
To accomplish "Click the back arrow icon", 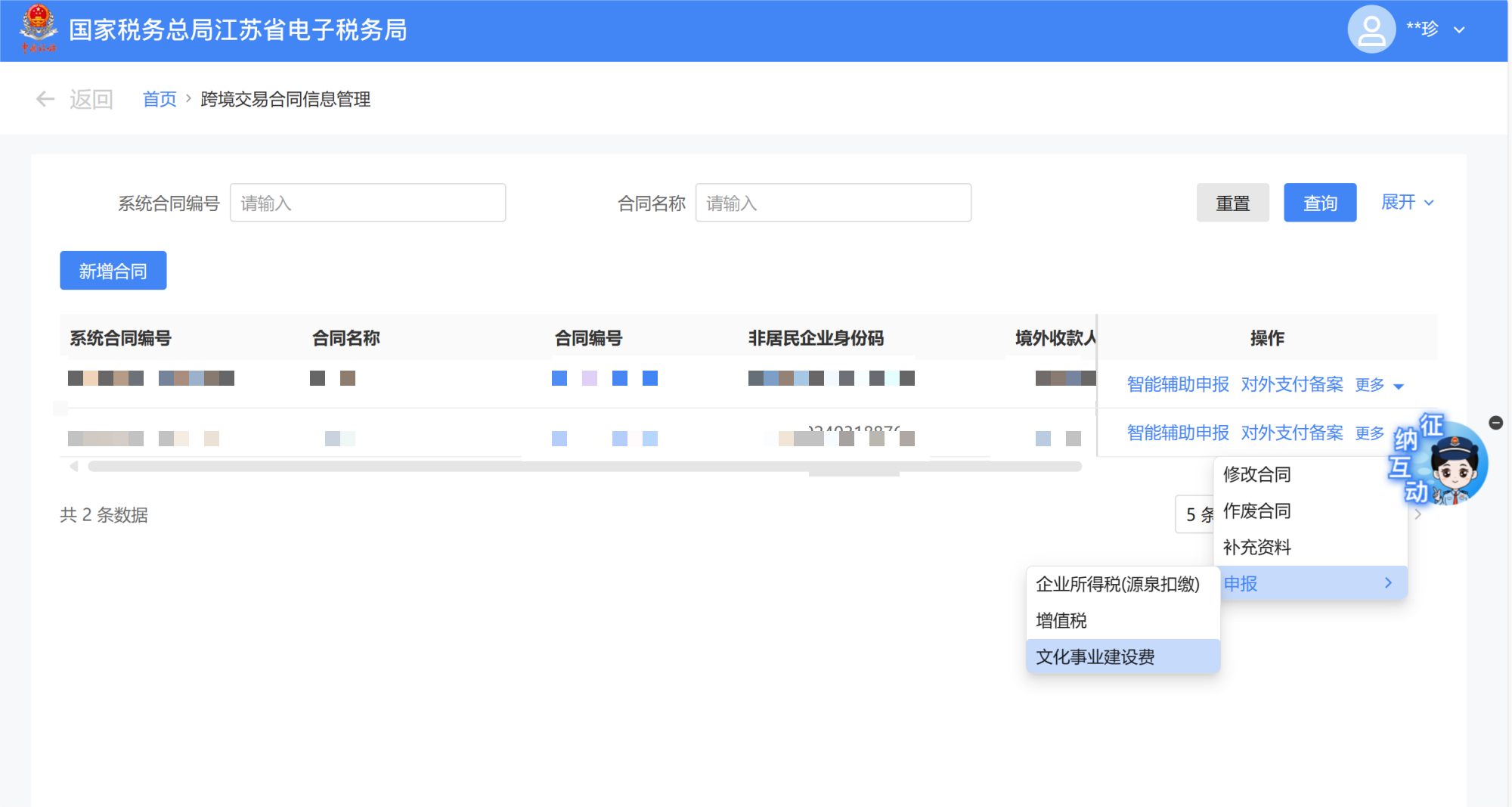I will pyautogui.click(x=45, y=99).
